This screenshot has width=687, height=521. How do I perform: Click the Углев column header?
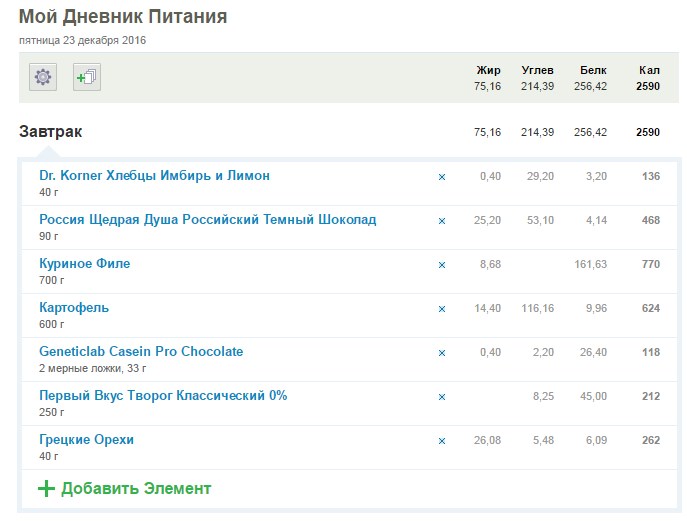tap(538, 70)
